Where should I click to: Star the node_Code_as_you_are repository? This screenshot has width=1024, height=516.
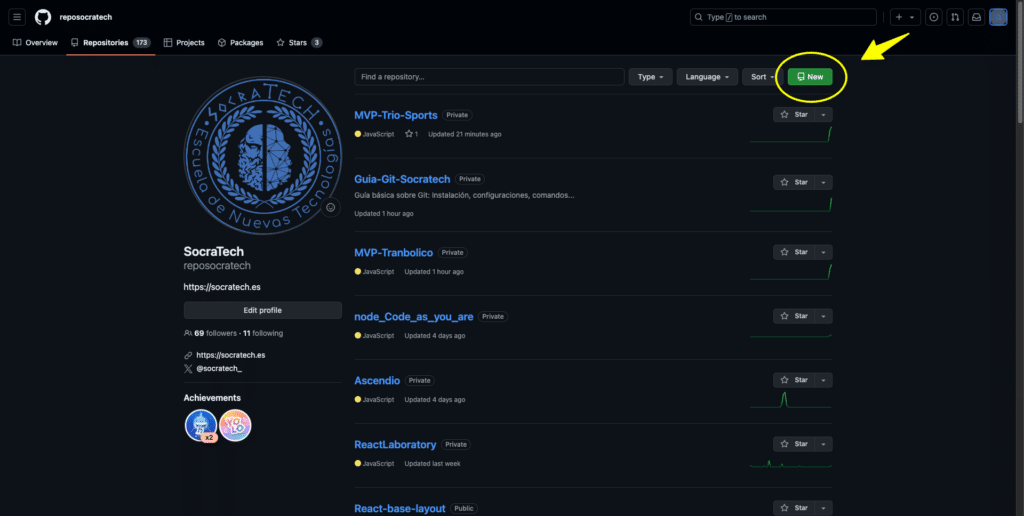coord(793,316)
